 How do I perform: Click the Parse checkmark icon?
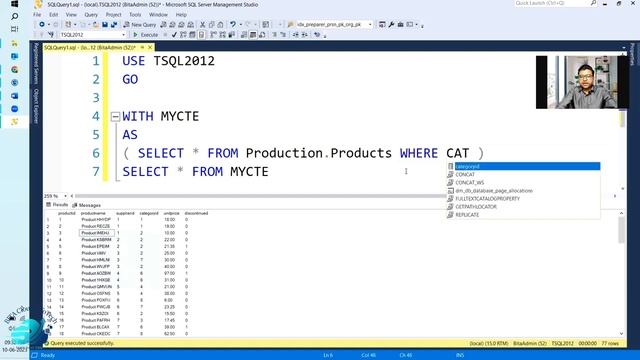[174, 35]
